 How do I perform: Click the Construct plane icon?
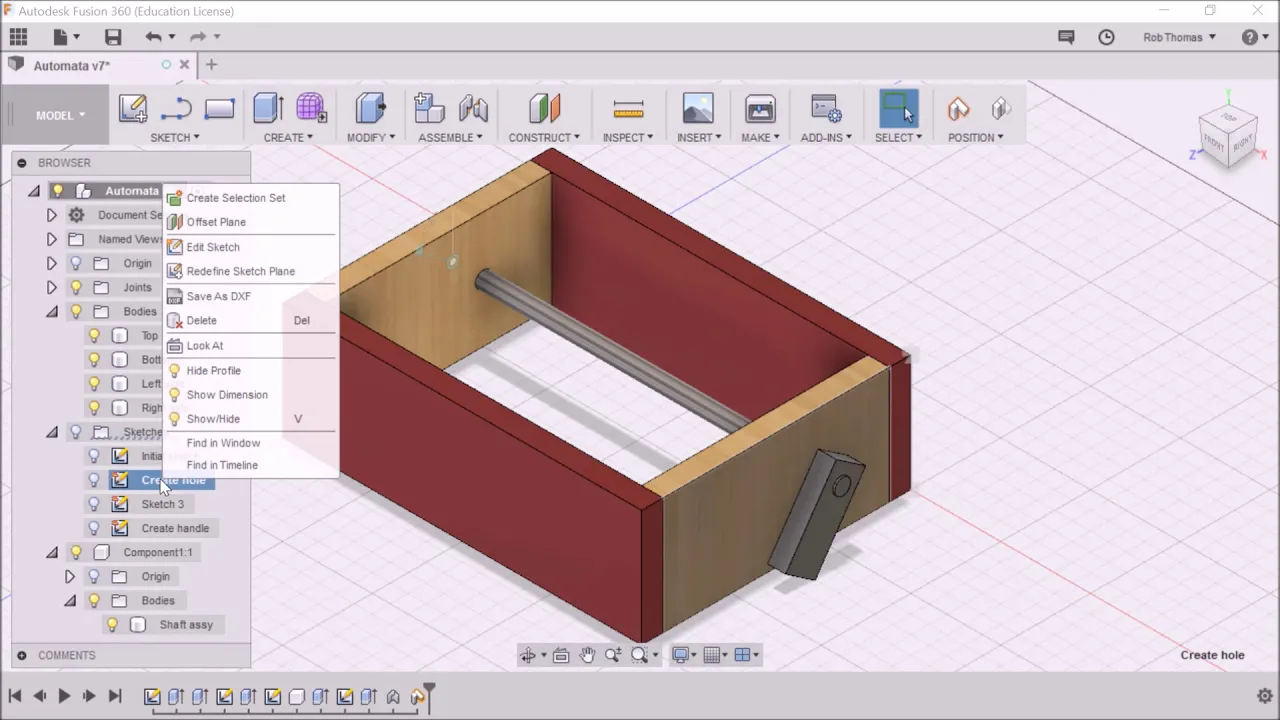[x=544, y=108]
